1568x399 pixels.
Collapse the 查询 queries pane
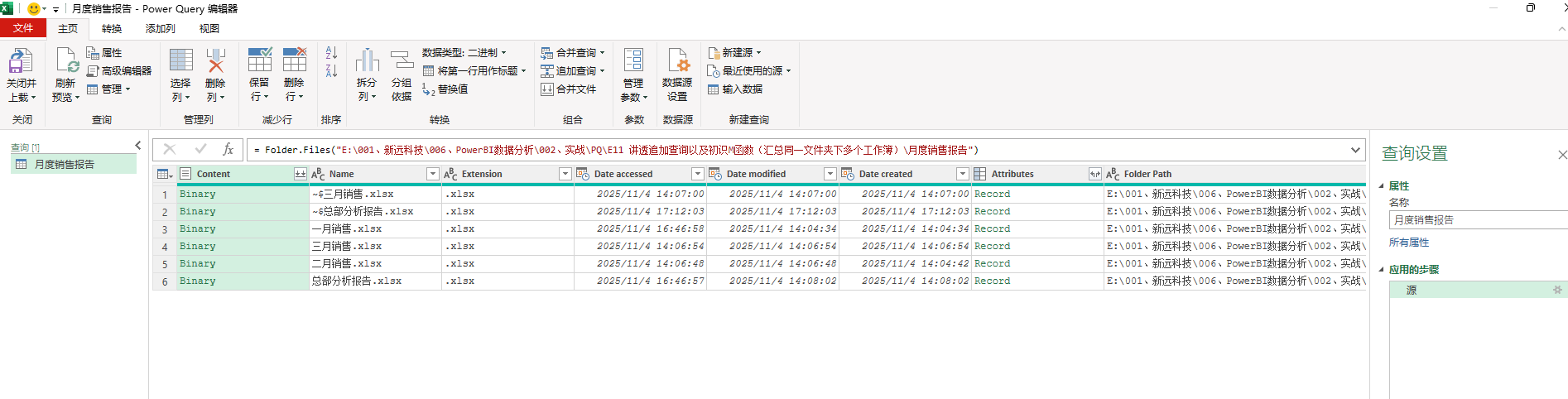pyautogui.click(x=138, y=146)
